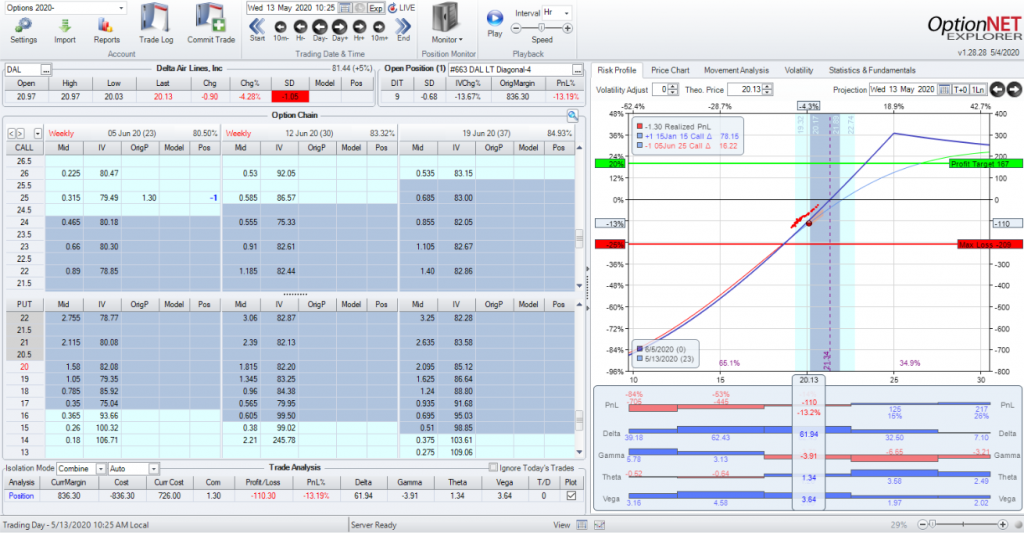Click previous expiration arrow in option chain

pyautogui.click(x=11, y=133)
